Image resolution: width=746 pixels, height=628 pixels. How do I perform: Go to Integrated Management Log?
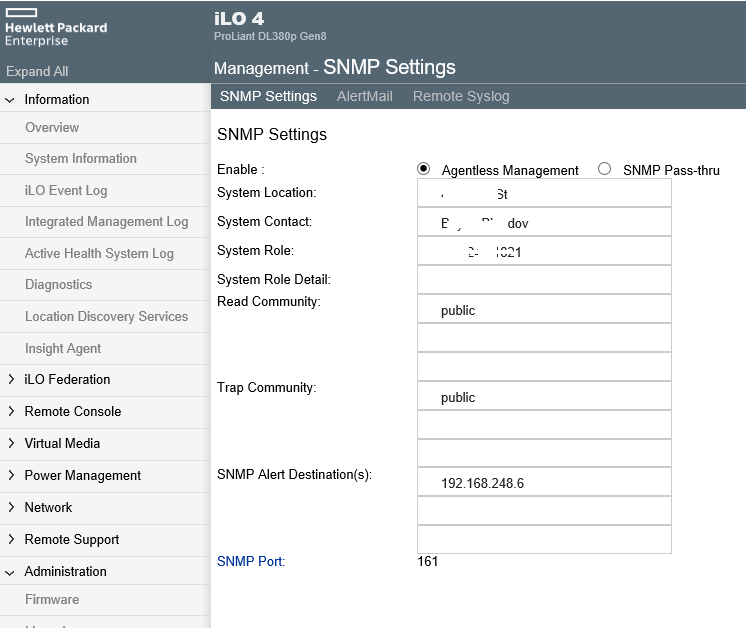tap(106, 222)
